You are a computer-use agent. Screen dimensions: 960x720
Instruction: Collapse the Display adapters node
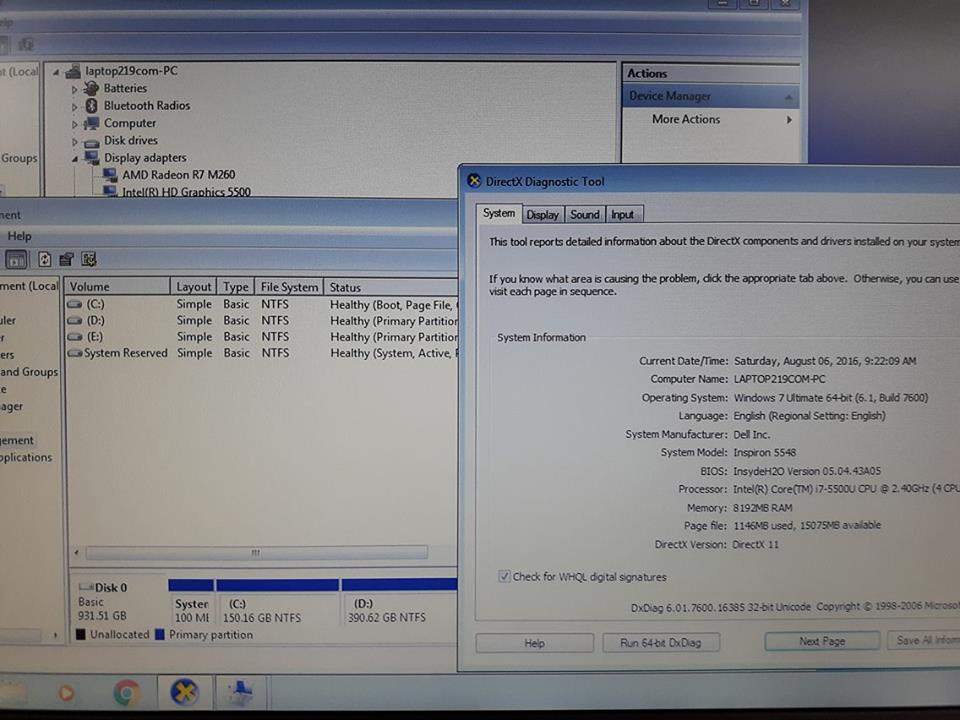(x=75, y=159)
